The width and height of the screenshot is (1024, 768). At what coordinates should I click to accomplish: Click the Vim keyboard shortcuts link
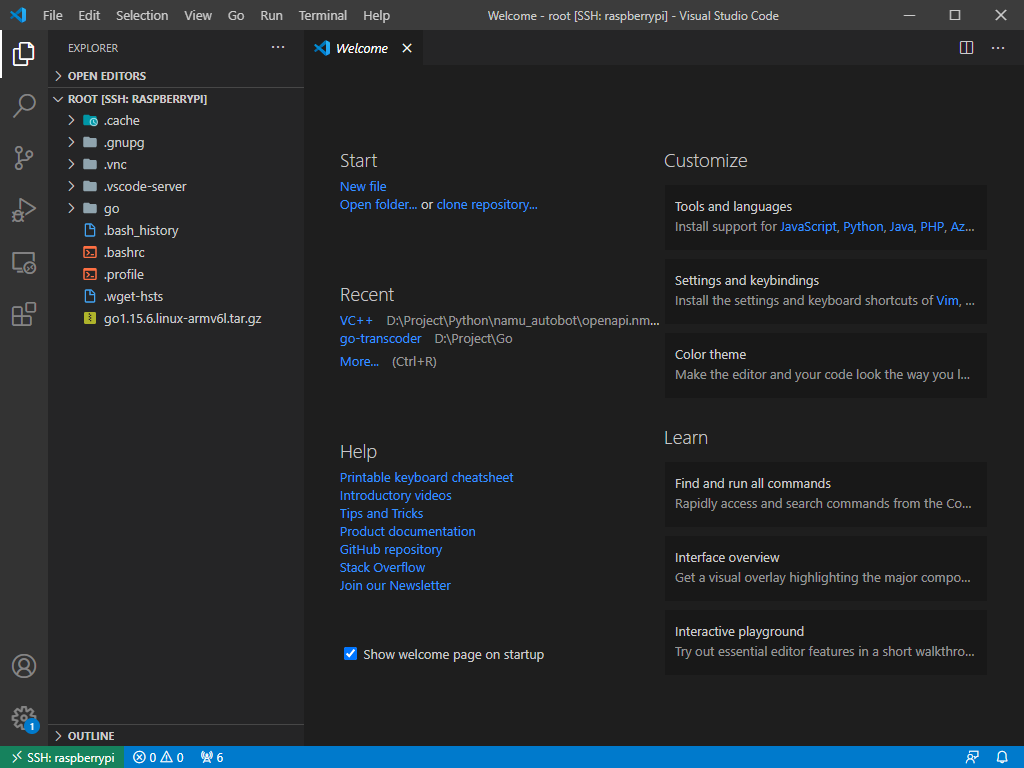[947, 300]
